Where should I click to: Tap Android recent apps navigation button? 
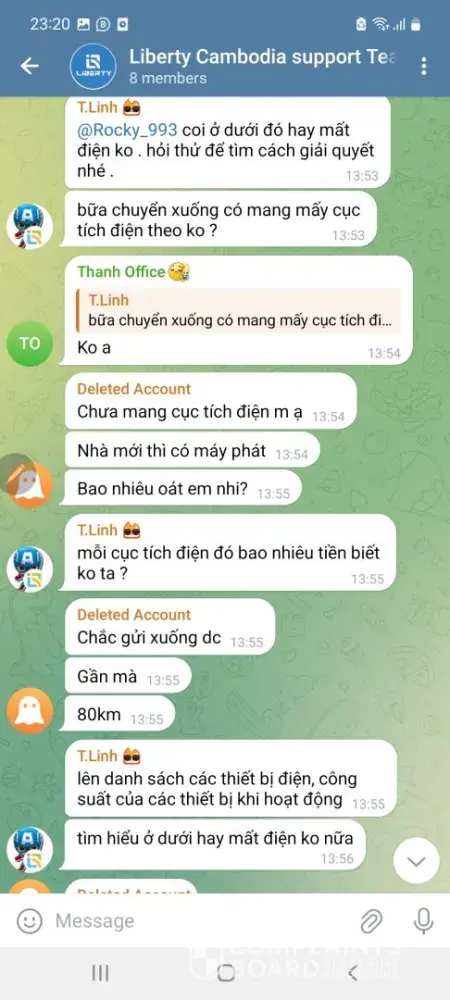100,973
